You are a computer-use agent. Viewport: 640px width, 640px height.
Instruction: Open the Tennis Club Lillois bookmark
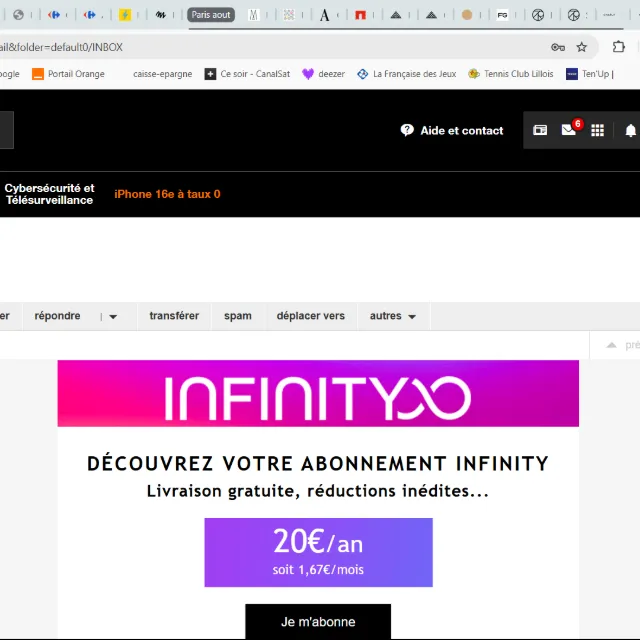(x=511, y=74)
